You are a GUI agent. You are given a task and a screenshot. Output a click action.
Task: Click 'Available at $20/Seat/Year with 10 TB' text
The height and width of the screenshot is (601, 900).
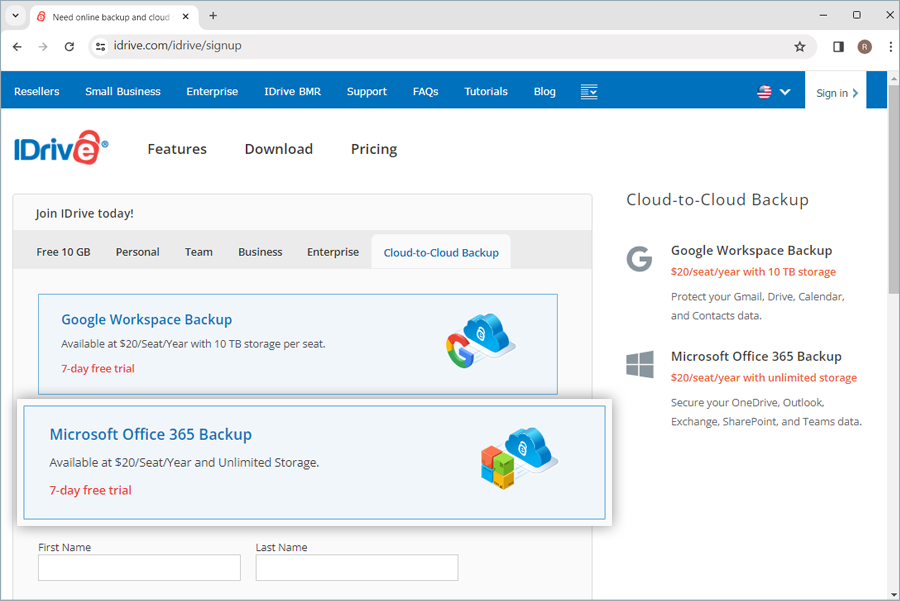tap(193, 344)
